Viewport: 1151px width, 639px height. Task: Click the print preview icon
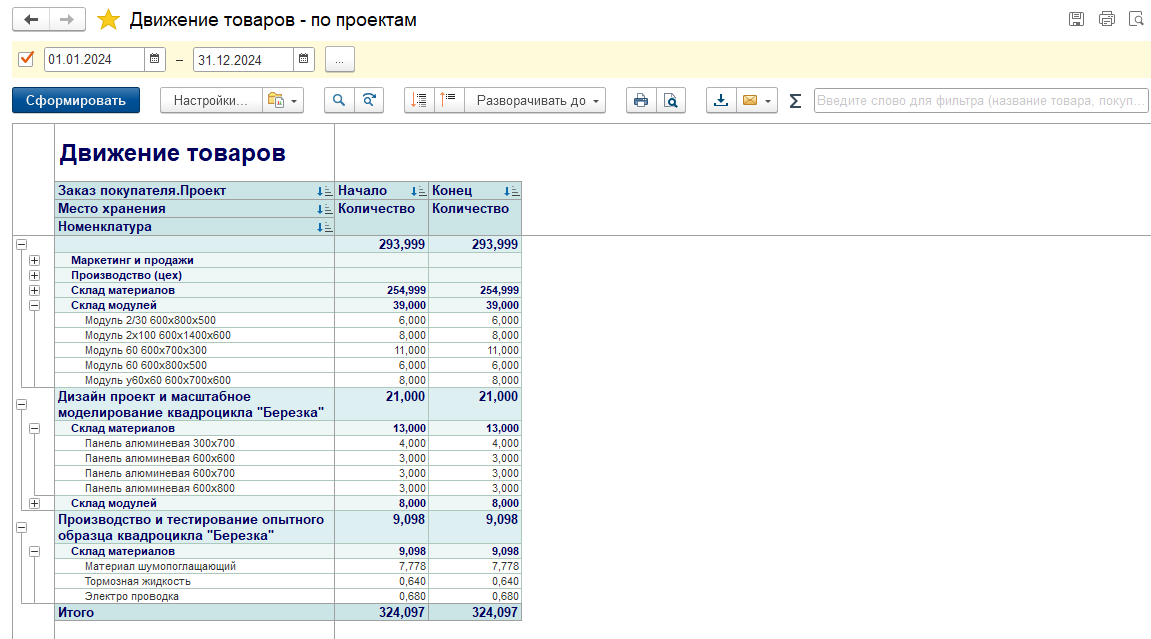[x=670, y=100]
